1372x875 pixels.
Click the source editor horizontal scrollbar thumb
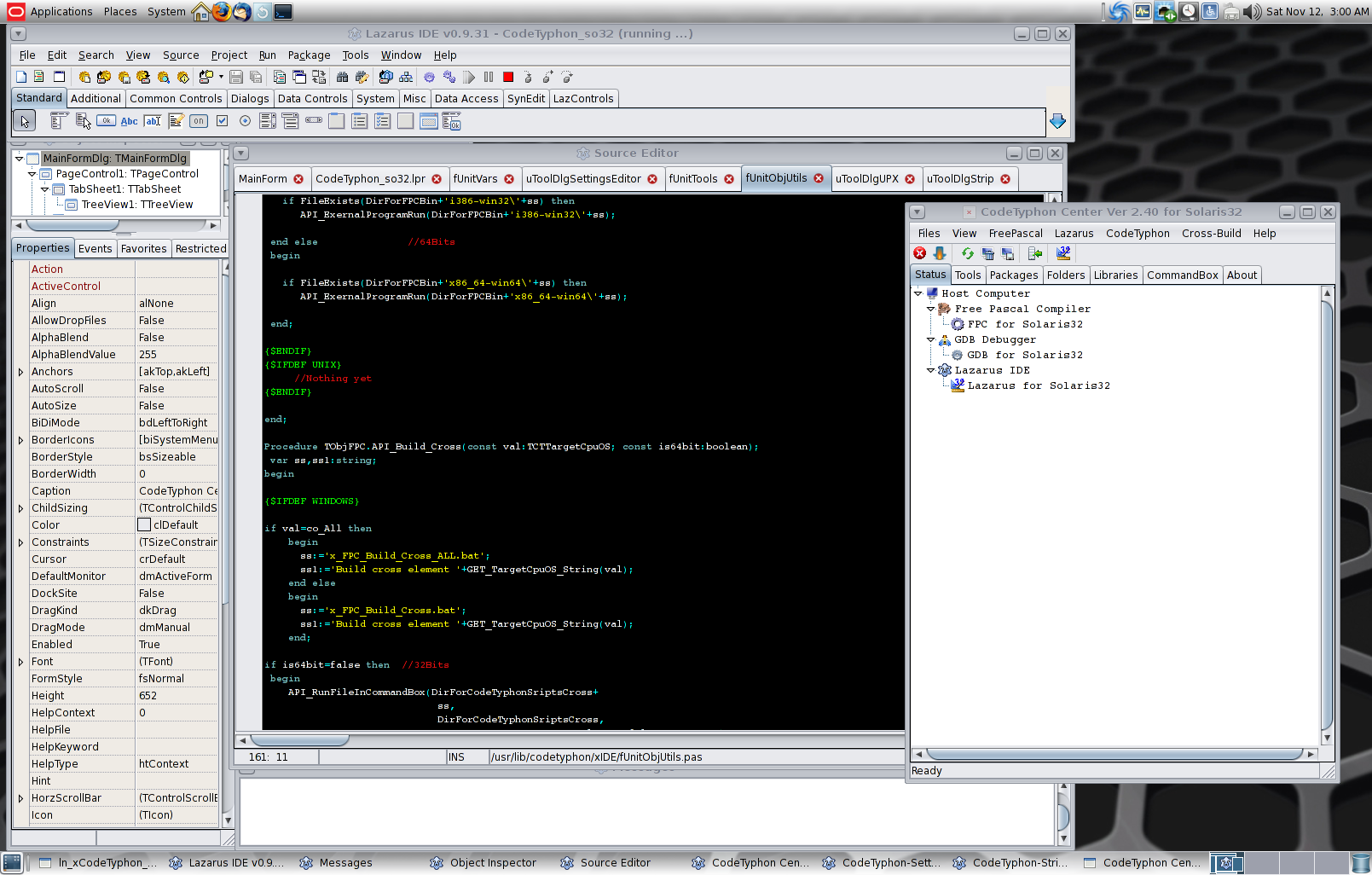(299, 740)
